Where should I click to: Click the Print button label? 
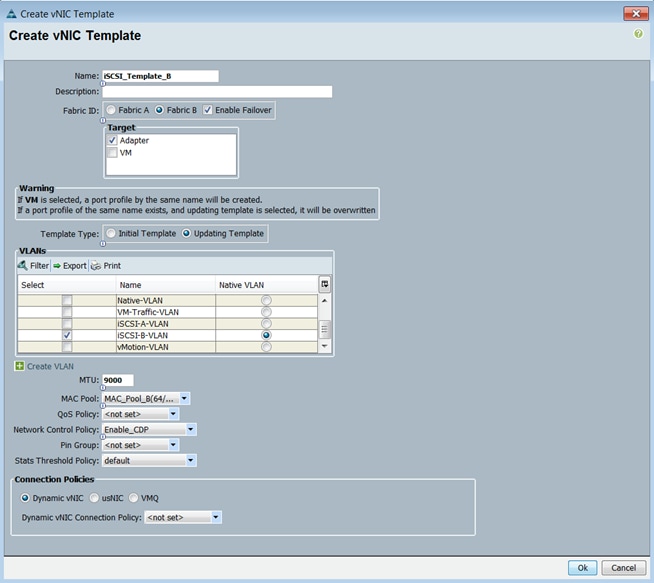(112, 266)
